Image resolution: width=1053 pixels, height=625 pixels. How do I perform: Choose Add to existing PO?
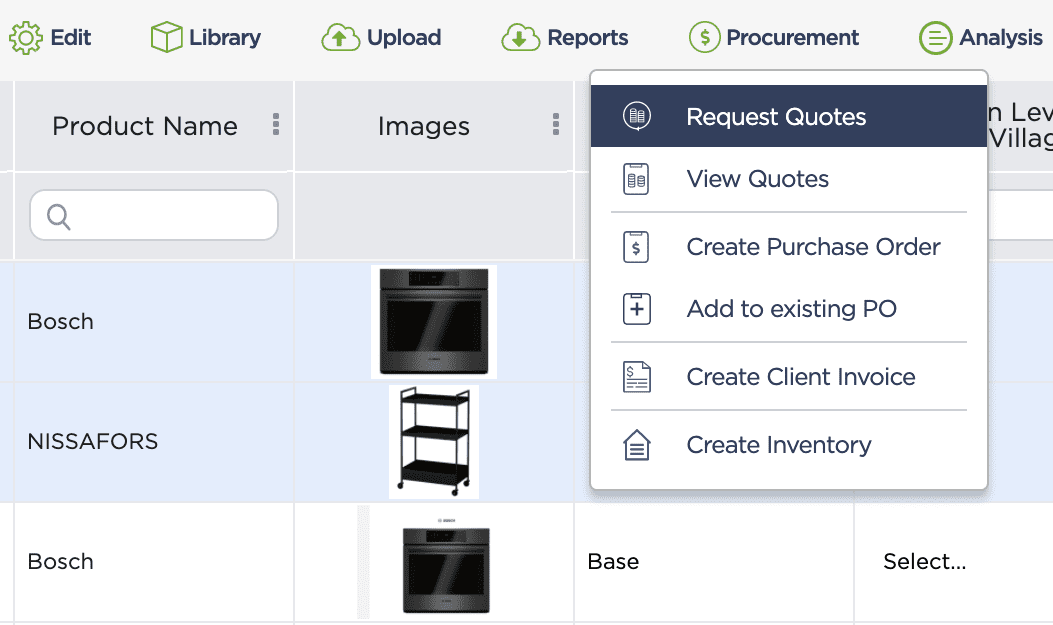pos(791,309)
